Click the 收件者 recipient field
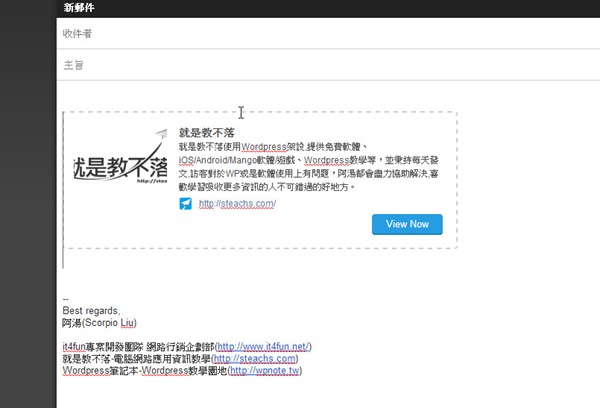 [328, 34]
